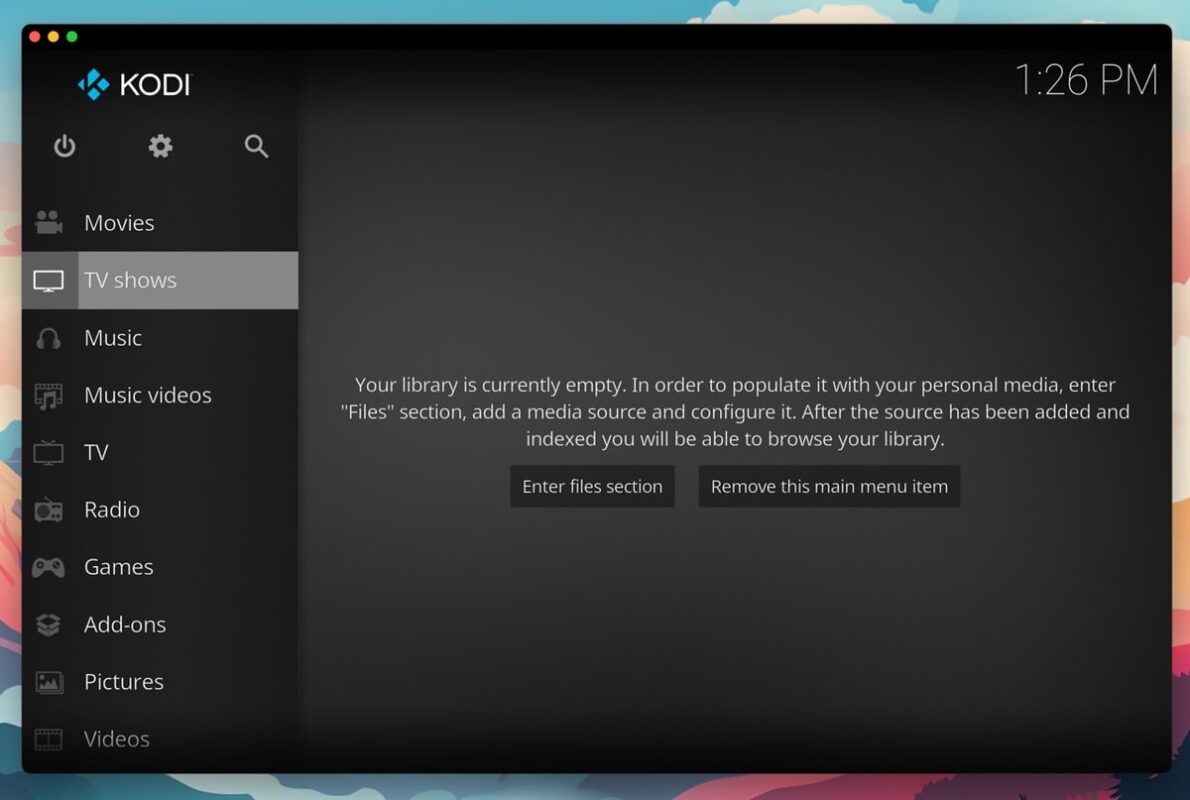Image resolution: width=1190 pixels, height=800 pixels.
Task: Click the Music headphones icon
Action: coord(48,337)
